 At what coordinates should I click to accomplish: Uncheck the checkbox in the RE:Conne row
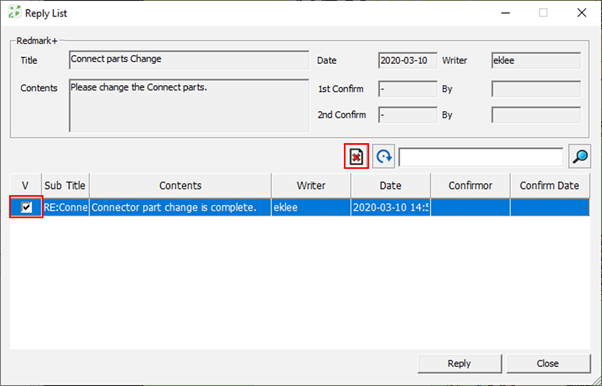pyautogui.click(x=26, y=207)
